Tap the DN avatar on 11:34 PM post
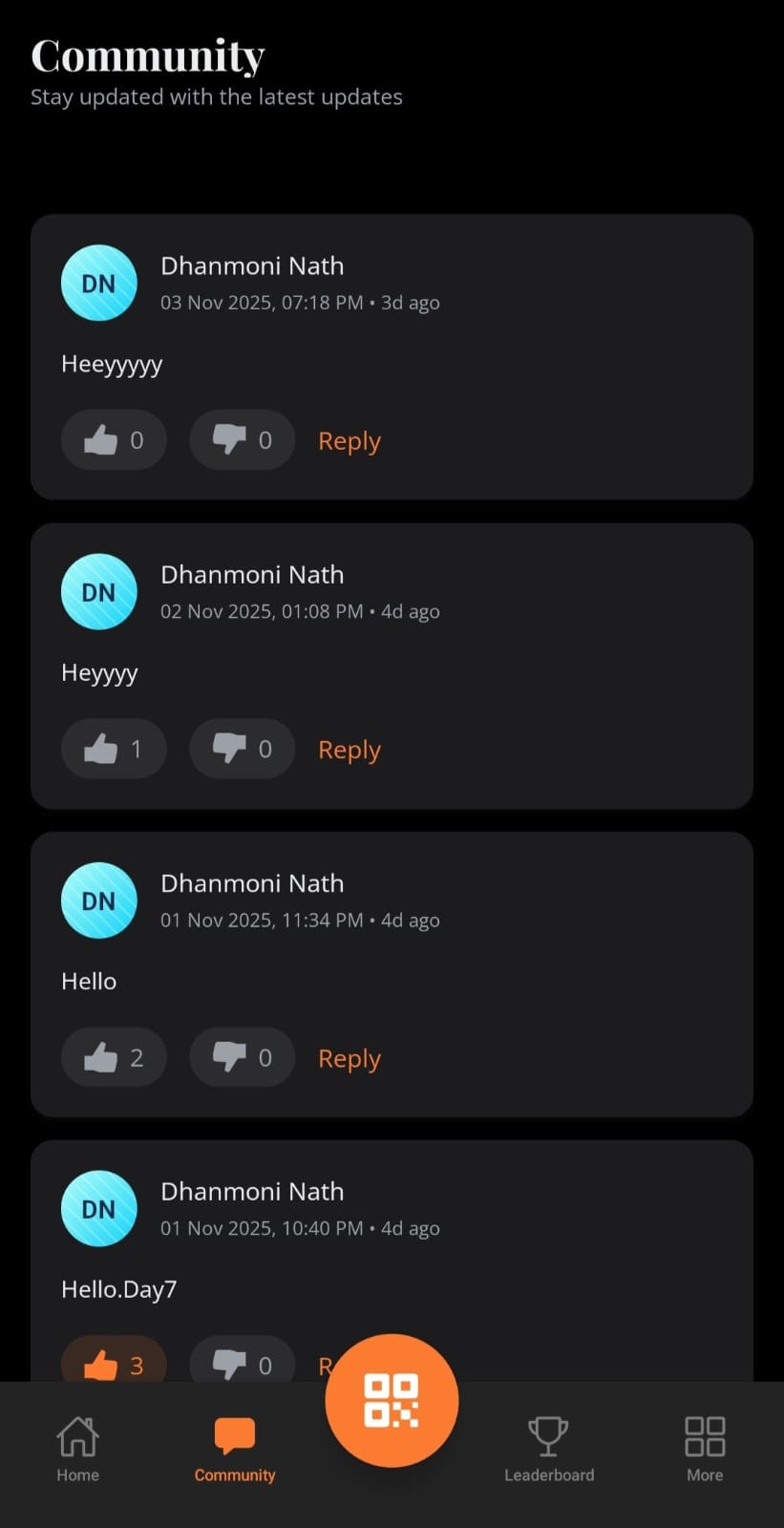The image size is (784, 1528). click(99, 901)
